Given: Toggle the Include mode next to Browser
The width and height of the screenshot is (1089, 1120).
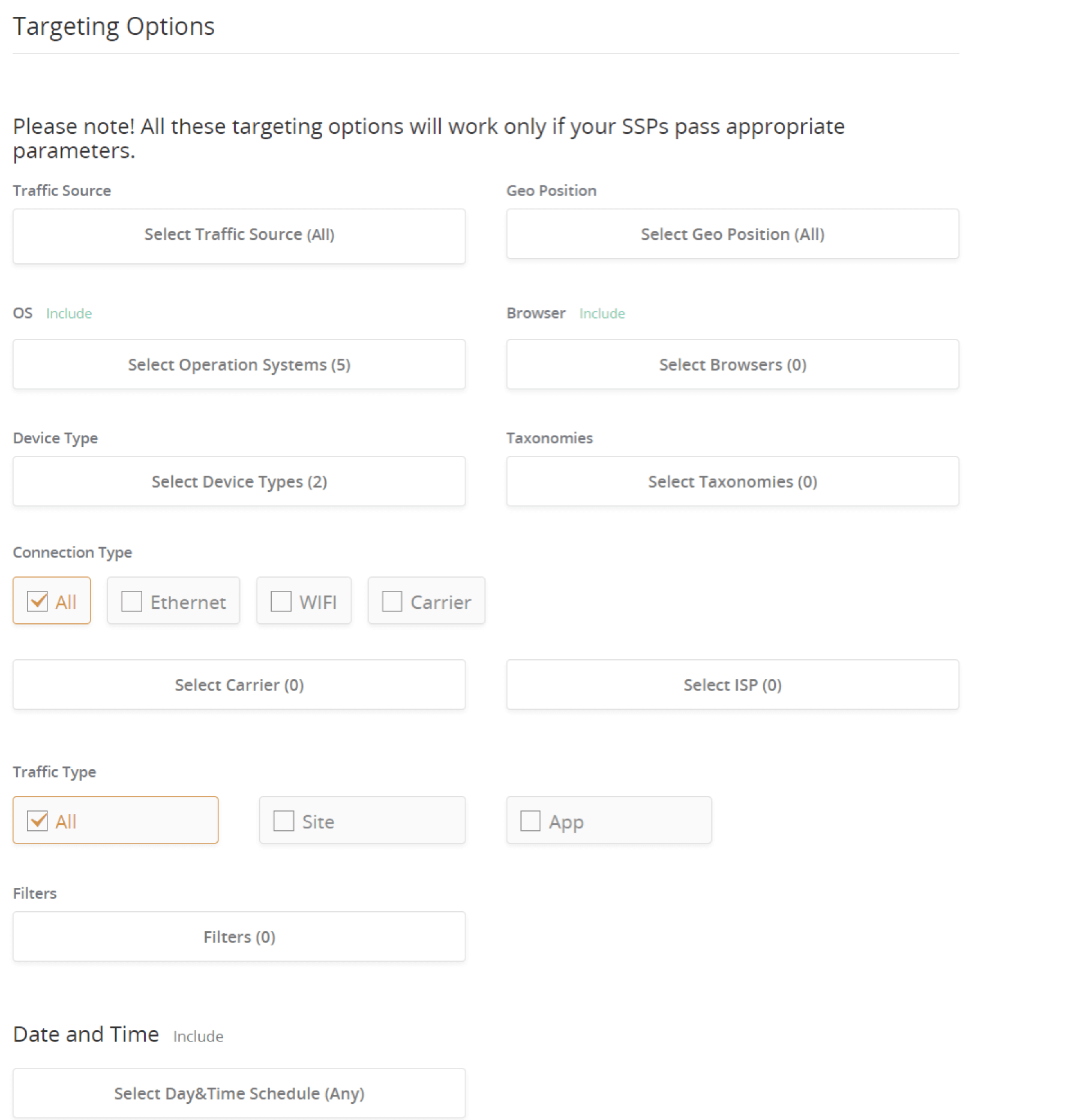Looking at the screenshot, I should pyautogui.click(x=602, y=313).
